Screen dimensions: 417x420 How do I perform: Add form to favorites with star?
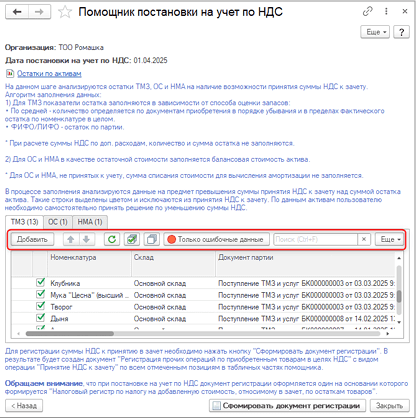point(65,12)
